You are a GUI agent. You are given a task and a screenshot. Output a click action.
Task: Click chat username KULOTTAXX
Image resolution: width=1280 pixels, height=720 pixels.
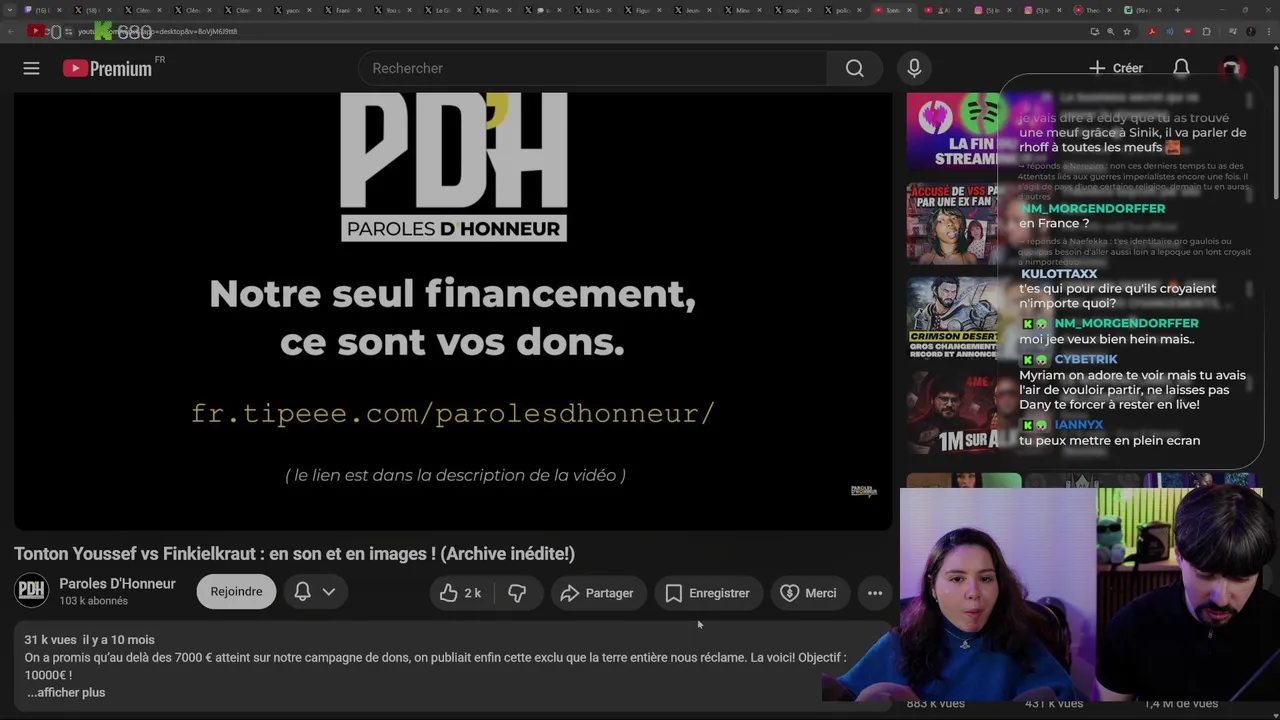coord(1059,273)
